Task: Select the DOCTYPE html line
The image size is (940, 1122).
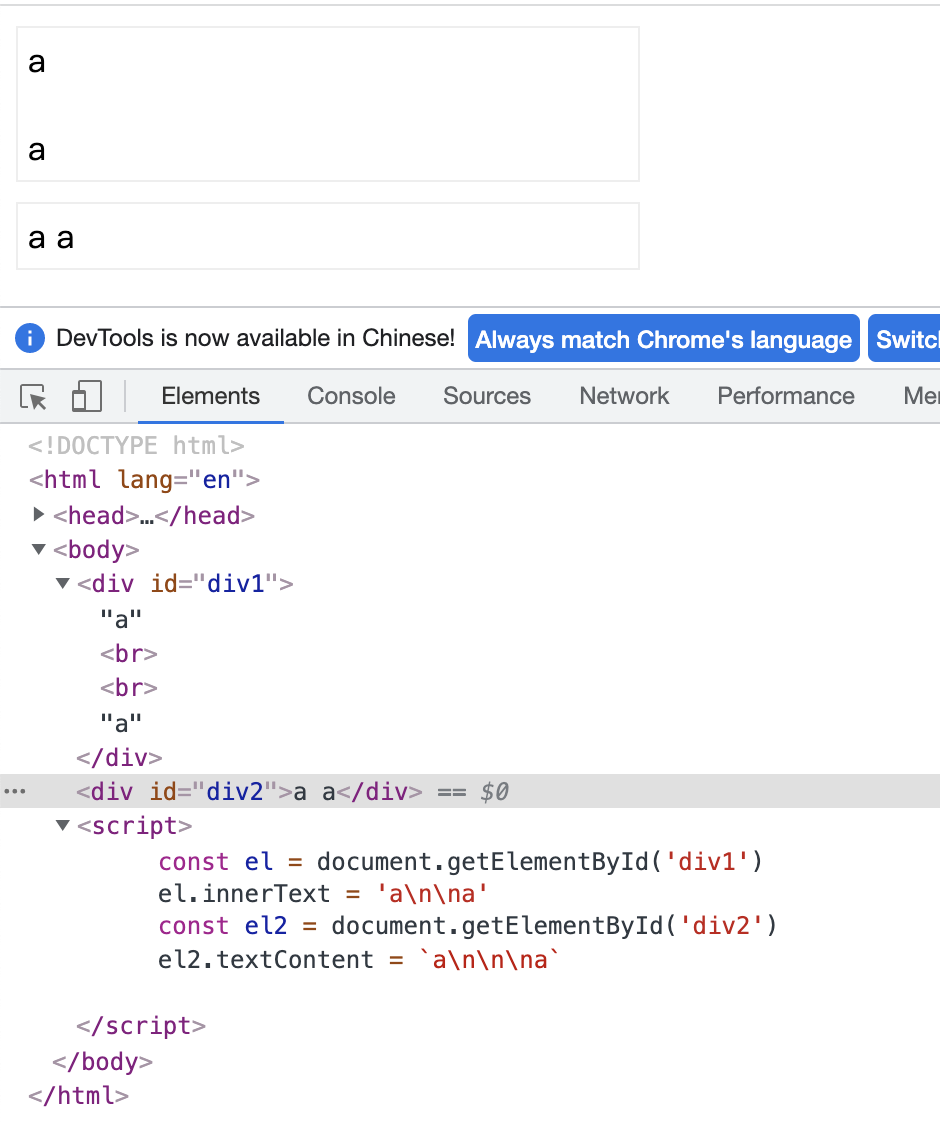Action: point(137,446)
